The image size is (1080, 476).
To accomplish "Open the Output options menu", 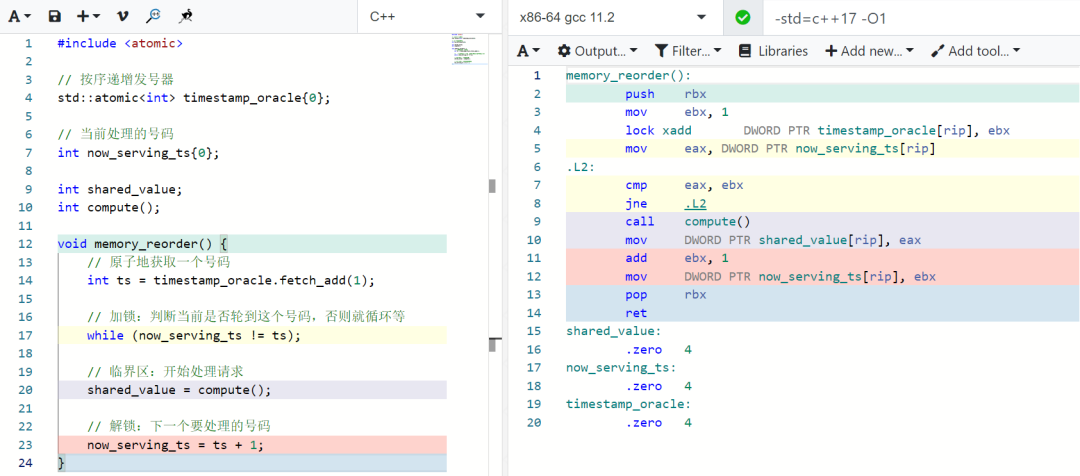I will tap(597, 51).
